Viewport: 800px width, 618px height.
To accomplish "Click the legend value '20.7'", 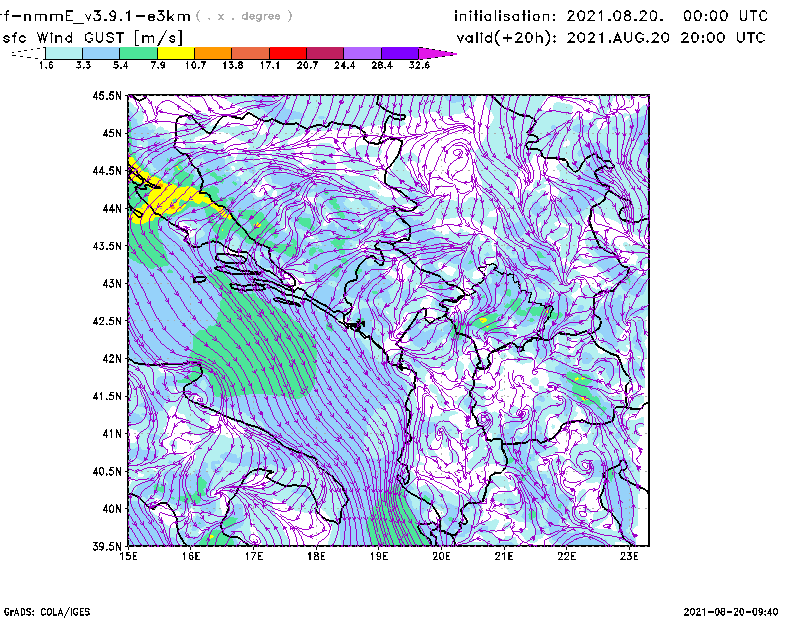I will pyautogui.click(x=307, y=65).
